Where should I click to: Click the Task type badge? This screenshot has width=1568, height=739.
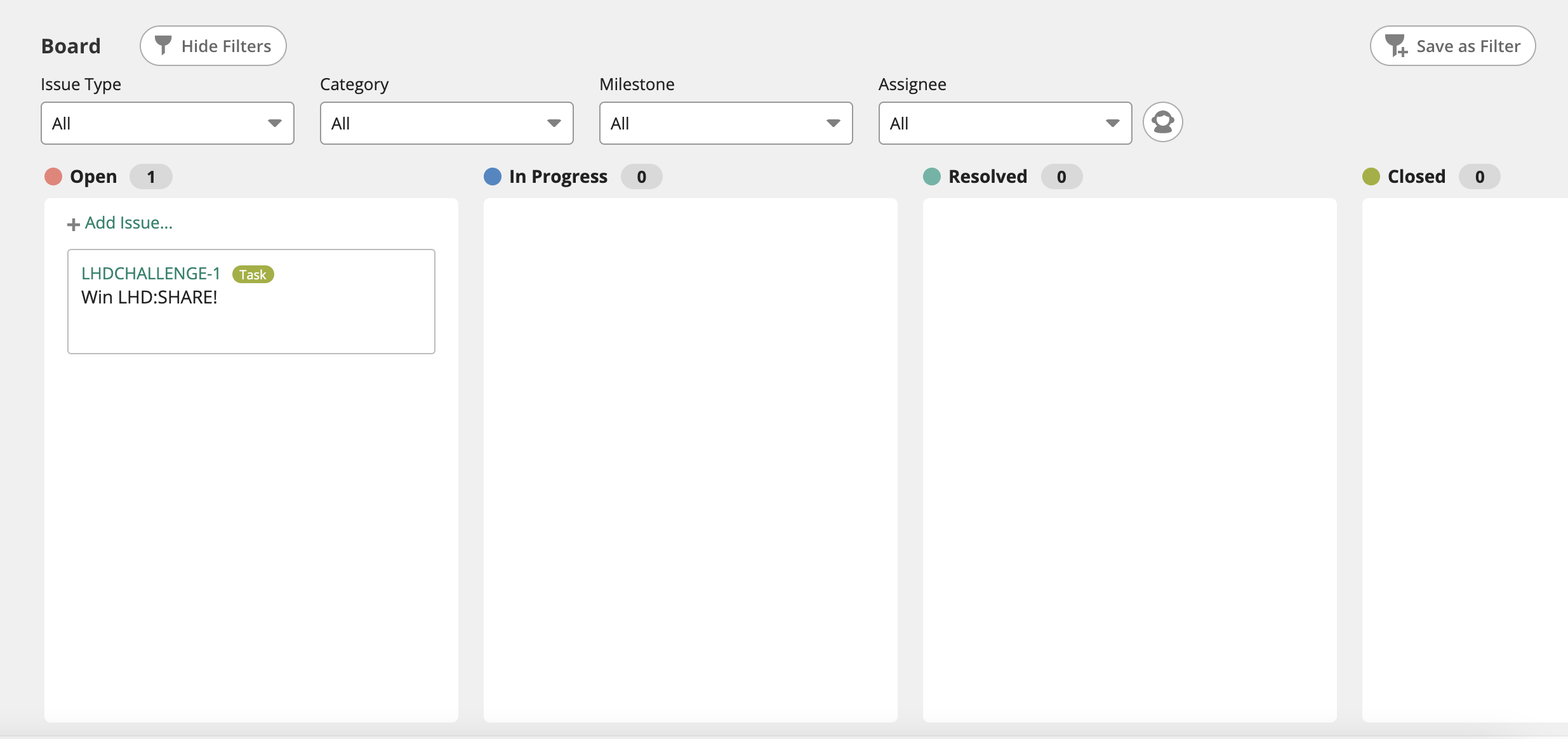click(253, 274)
